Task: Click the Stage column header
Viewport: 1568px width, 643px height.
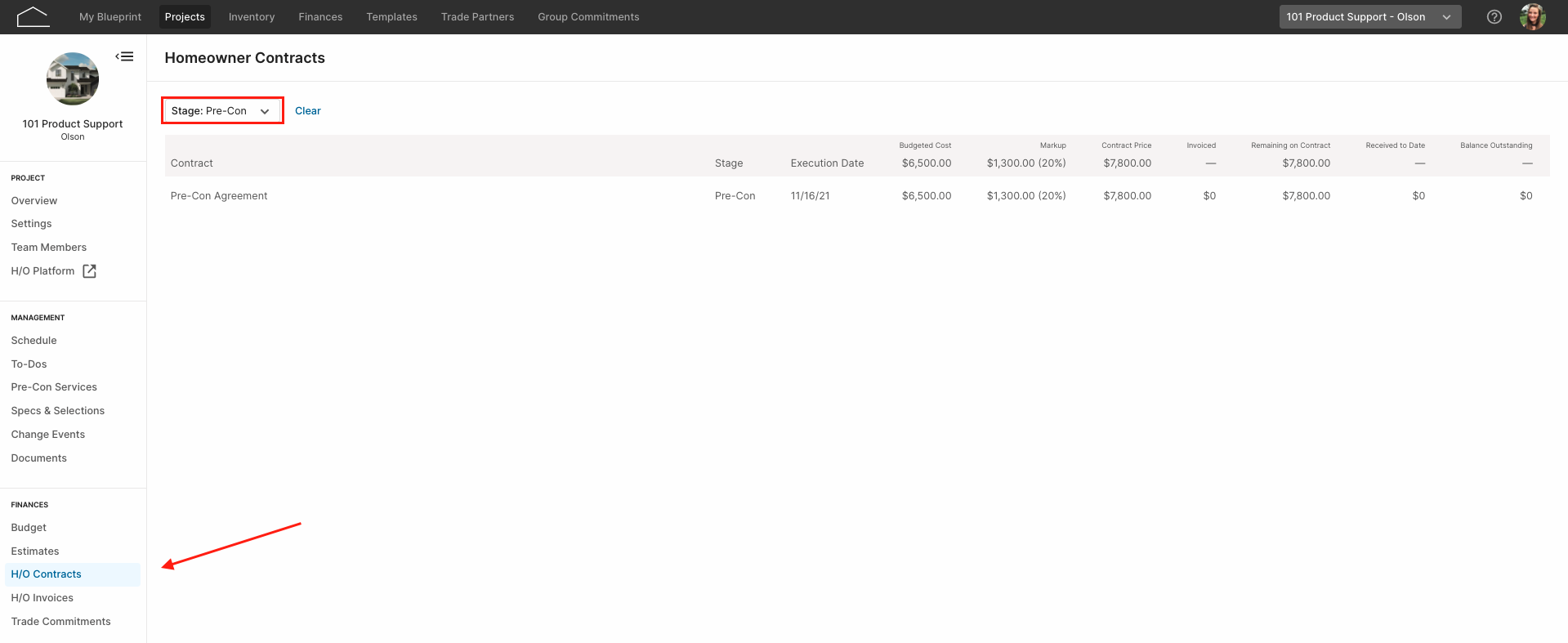Action: [x=729, y=163]
